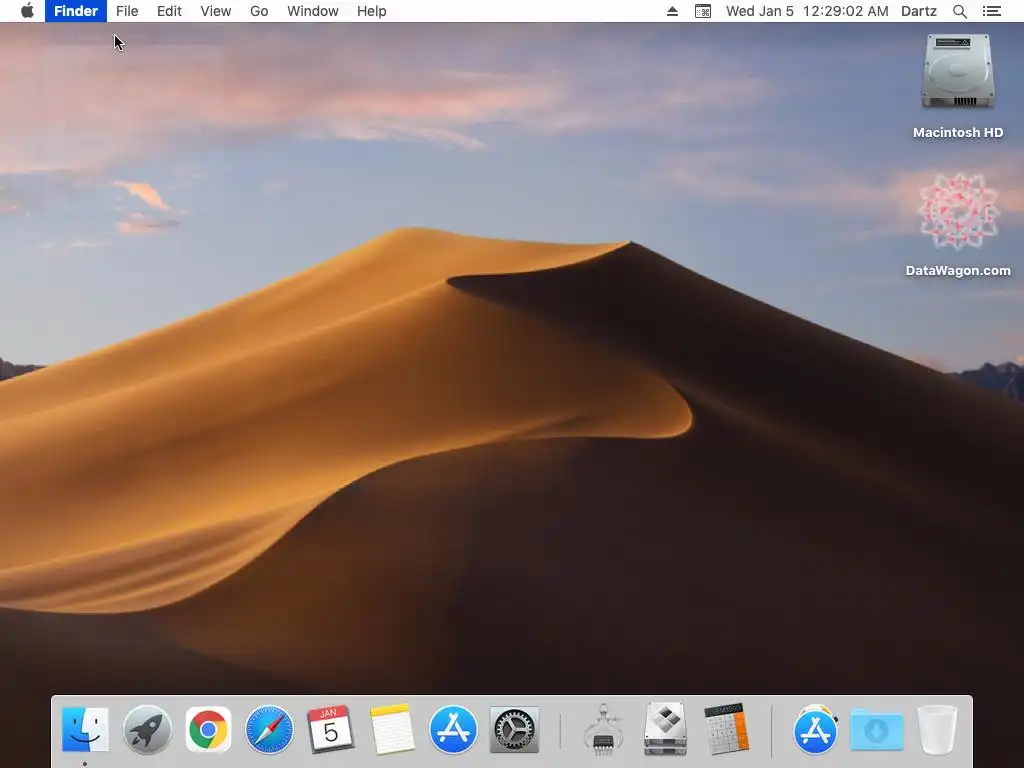Screen dimensions: 1024x768
Task: Open App Store icon next to Notes
Action: (453, 729)
